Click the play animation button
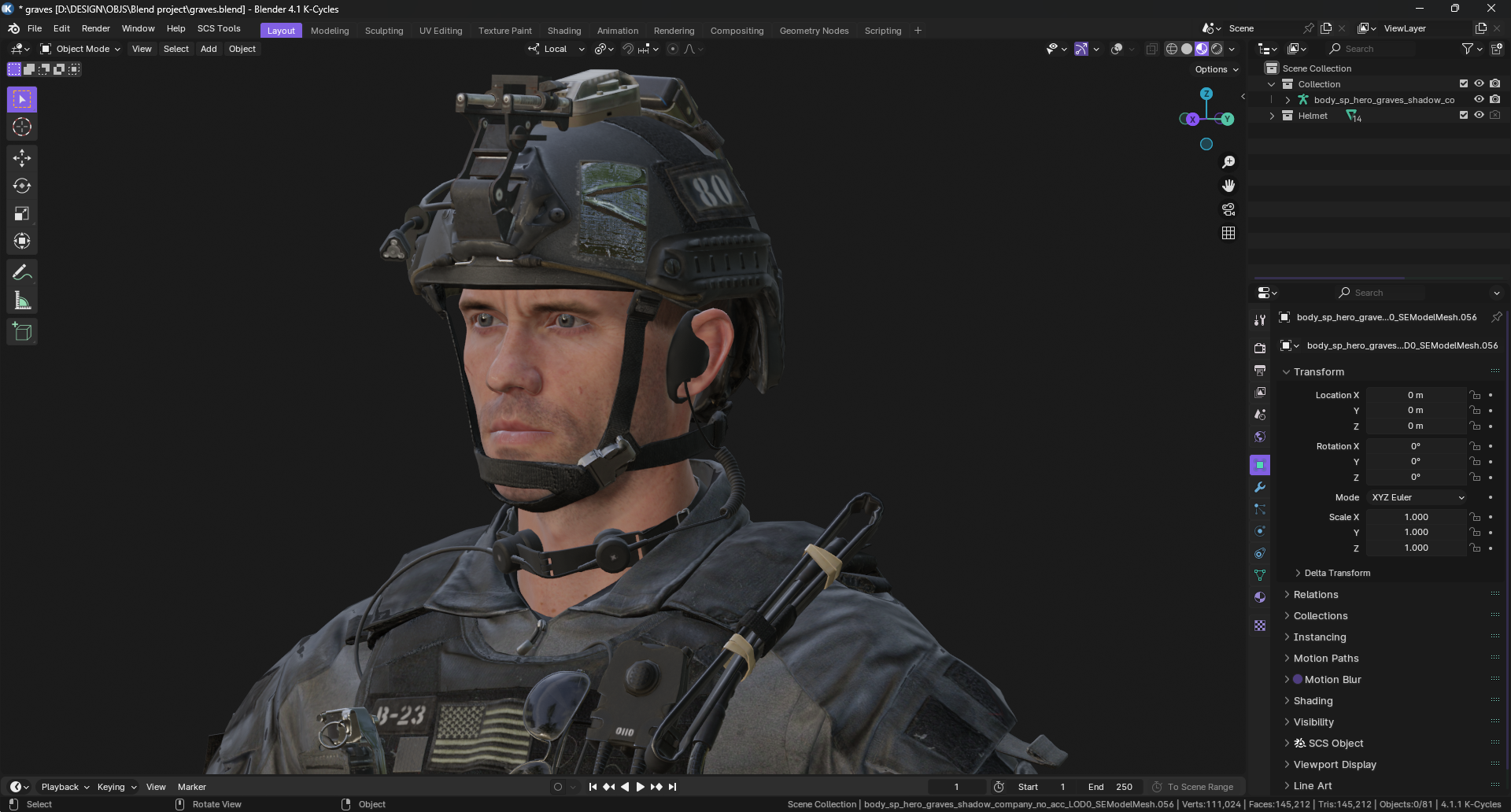This screenshot has width=1511, height=812. (x=640, y=787)
